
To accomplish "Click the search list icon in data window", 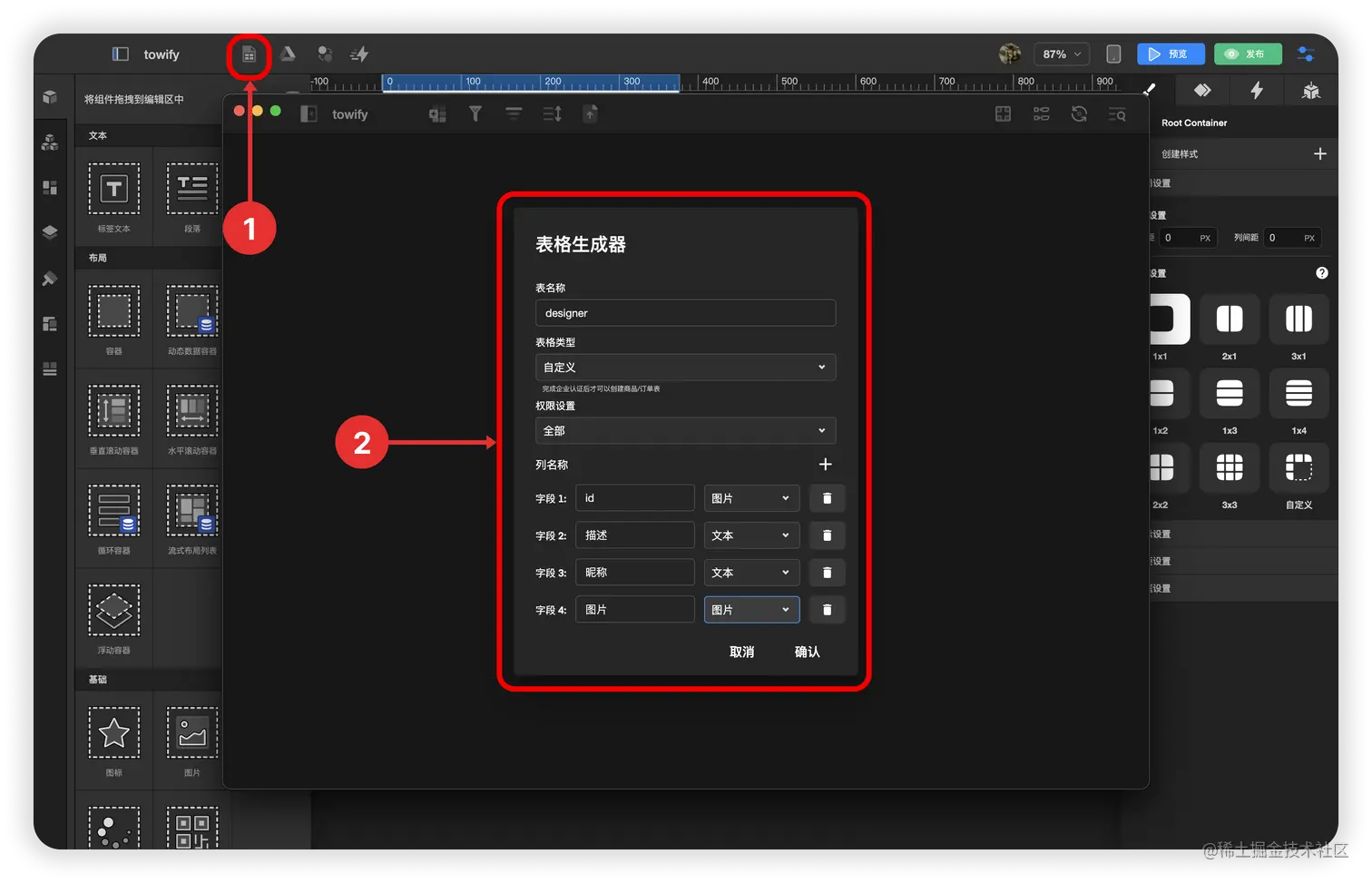I will pyautogui.click(x=1117, y=113).
